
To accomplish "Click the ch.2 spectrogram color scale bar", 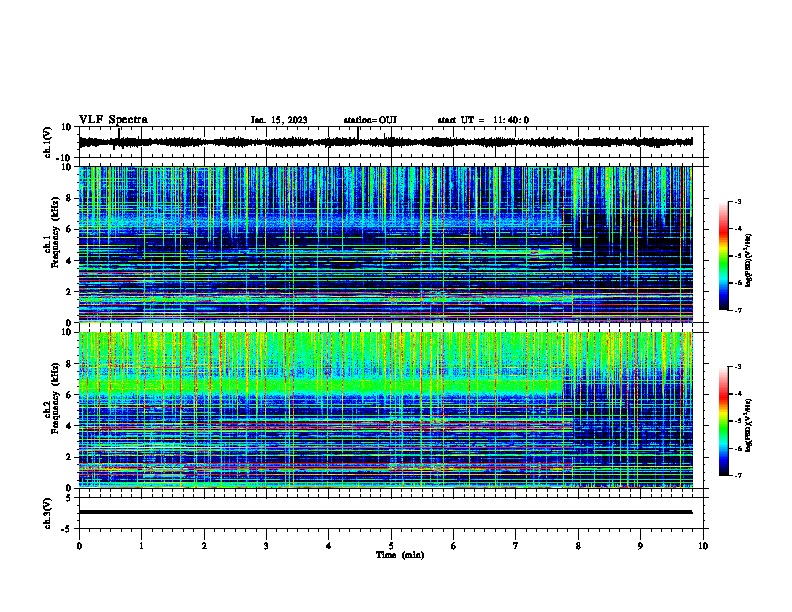I will (724, 421).
